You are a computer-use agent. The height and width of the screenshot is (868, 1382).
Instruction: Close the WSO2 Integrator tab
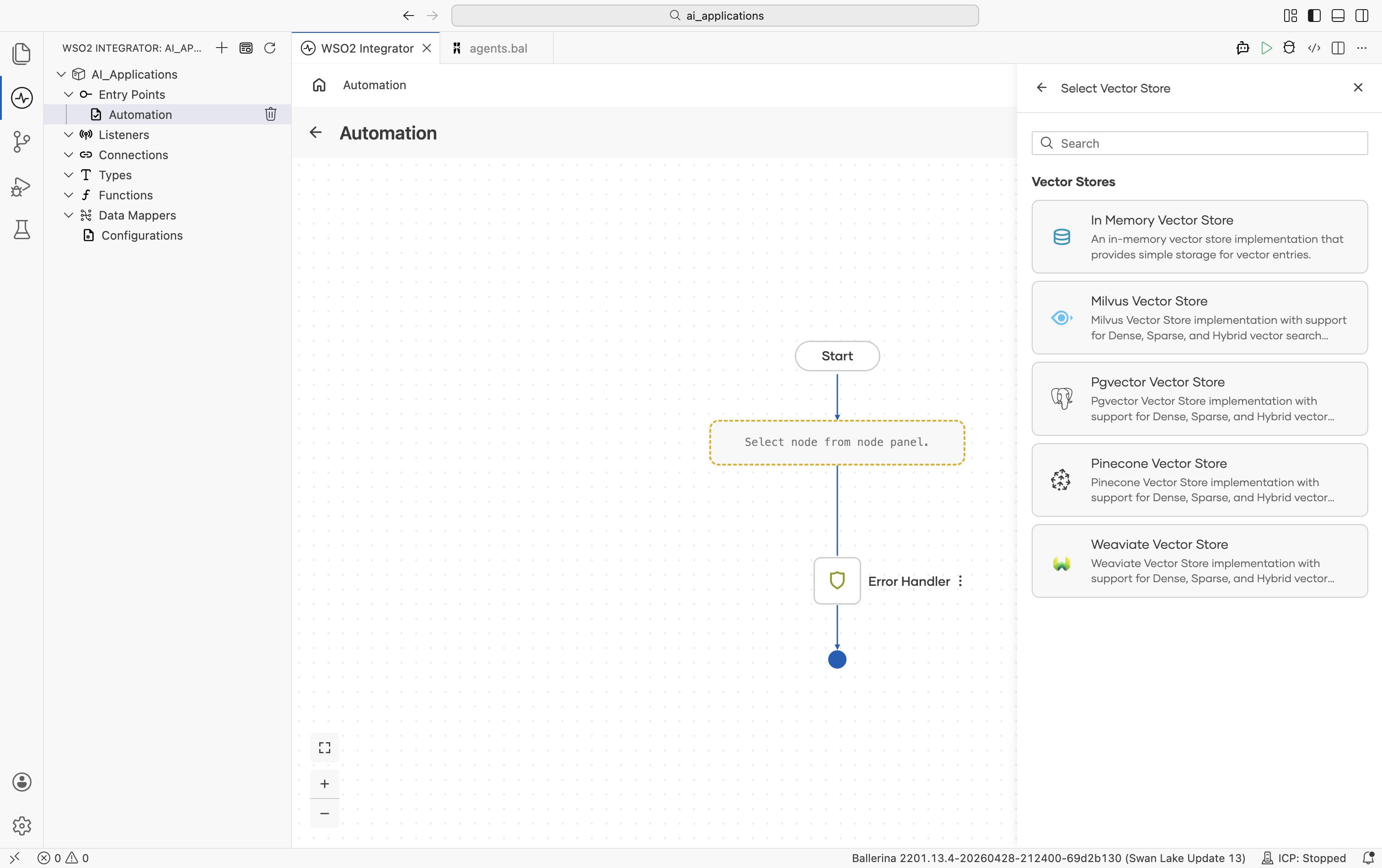(x=426, y=48)
